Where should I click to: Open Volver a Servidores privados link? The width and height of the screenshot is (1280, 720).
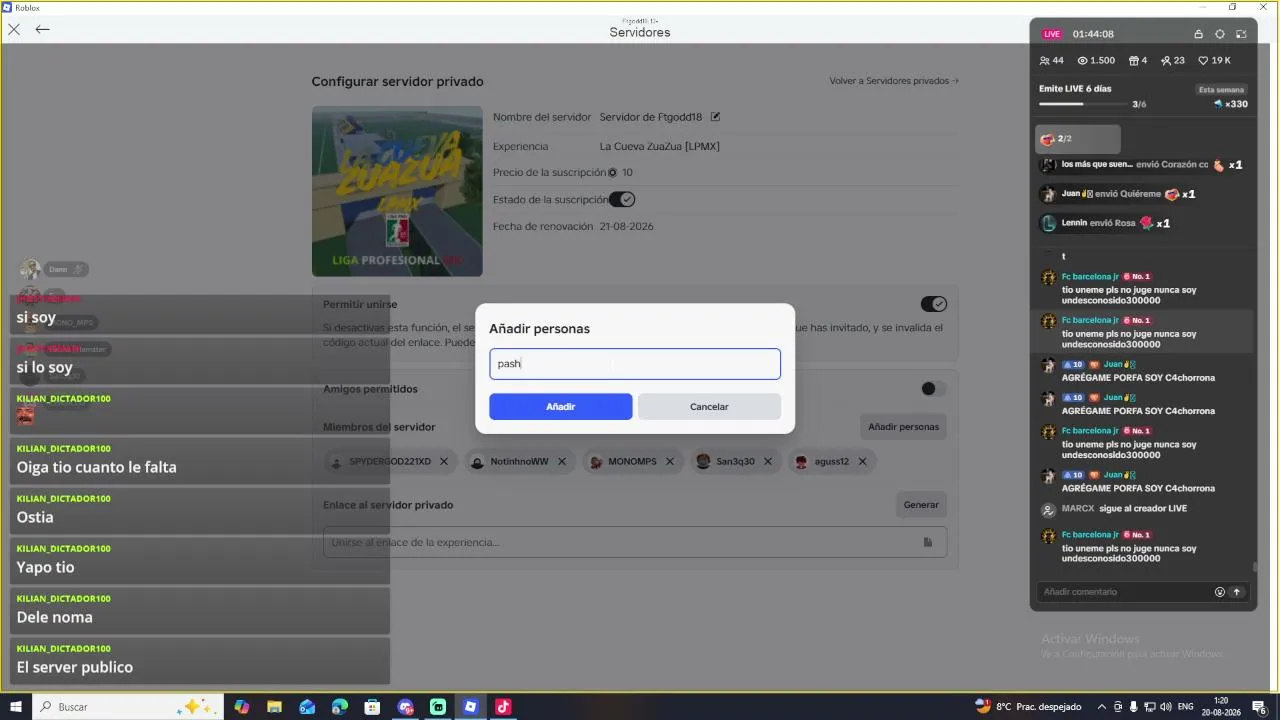click(894, 81)
